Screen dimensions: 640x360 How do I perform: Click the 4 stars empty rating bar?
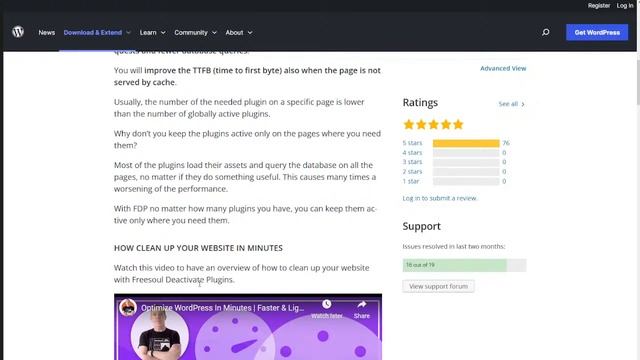(466, 153)
